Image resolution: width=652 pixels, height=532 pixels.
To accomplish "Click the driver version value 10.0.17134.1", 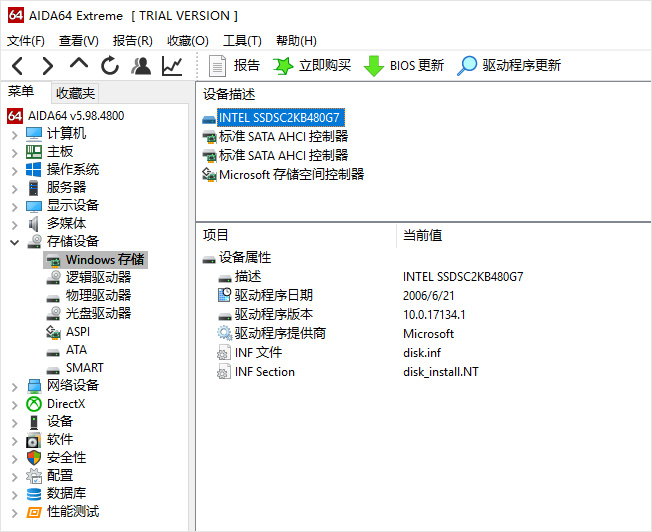I will 434,315.
